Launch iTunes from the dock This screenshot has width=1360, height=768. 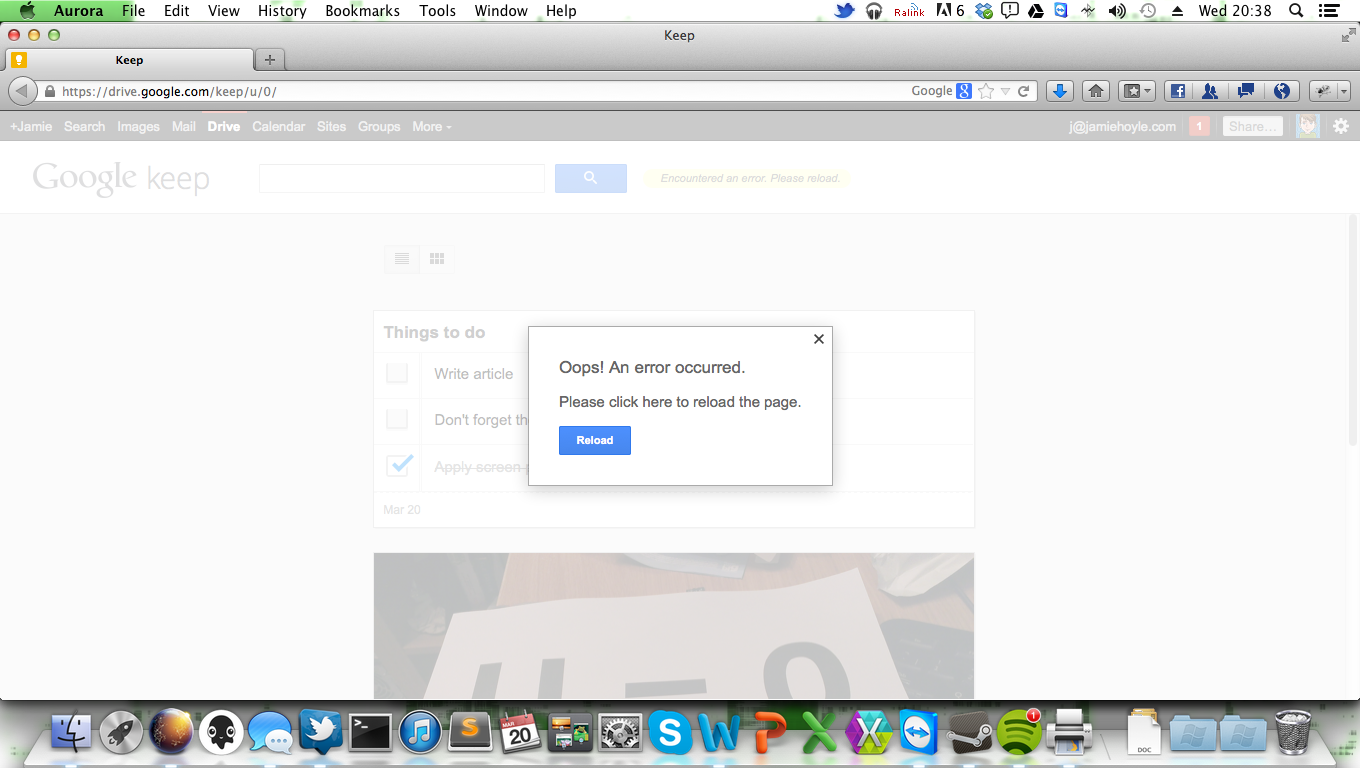coord(420,733)
